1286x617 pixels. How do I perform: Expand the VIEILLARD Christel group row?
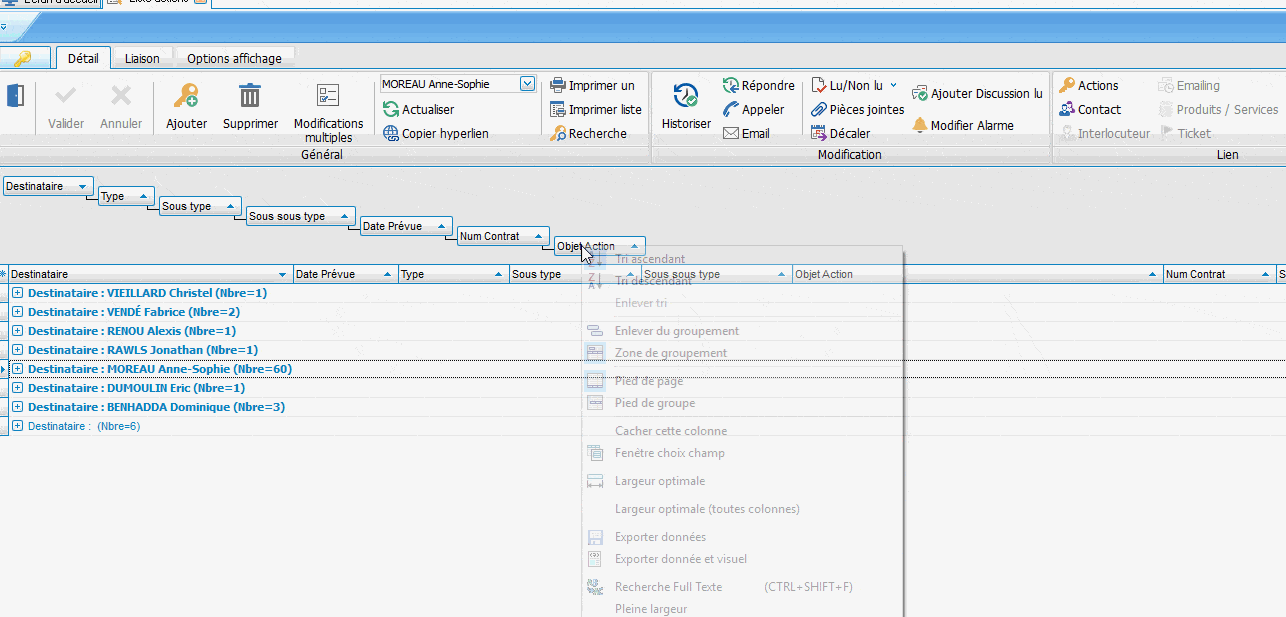[x=17, y=294]
